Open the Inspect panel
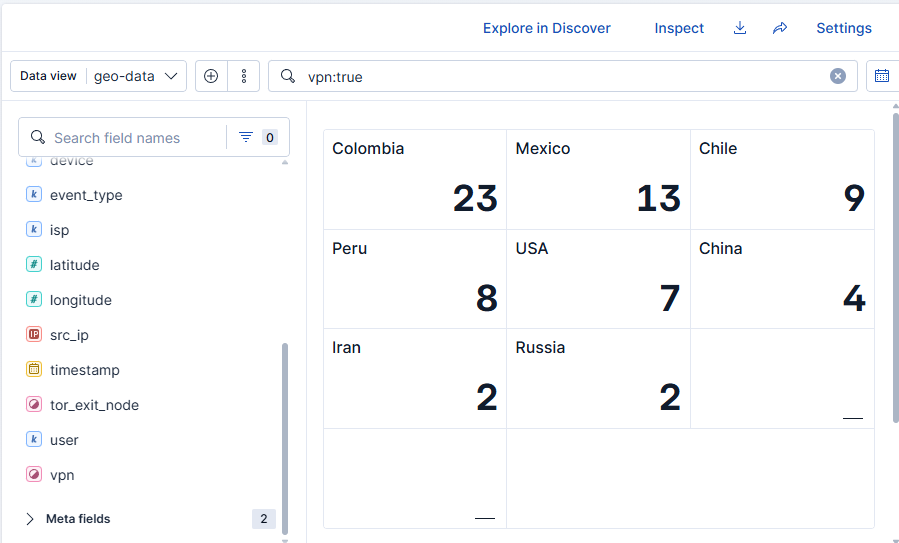899x543 pixels. (679, 28)
